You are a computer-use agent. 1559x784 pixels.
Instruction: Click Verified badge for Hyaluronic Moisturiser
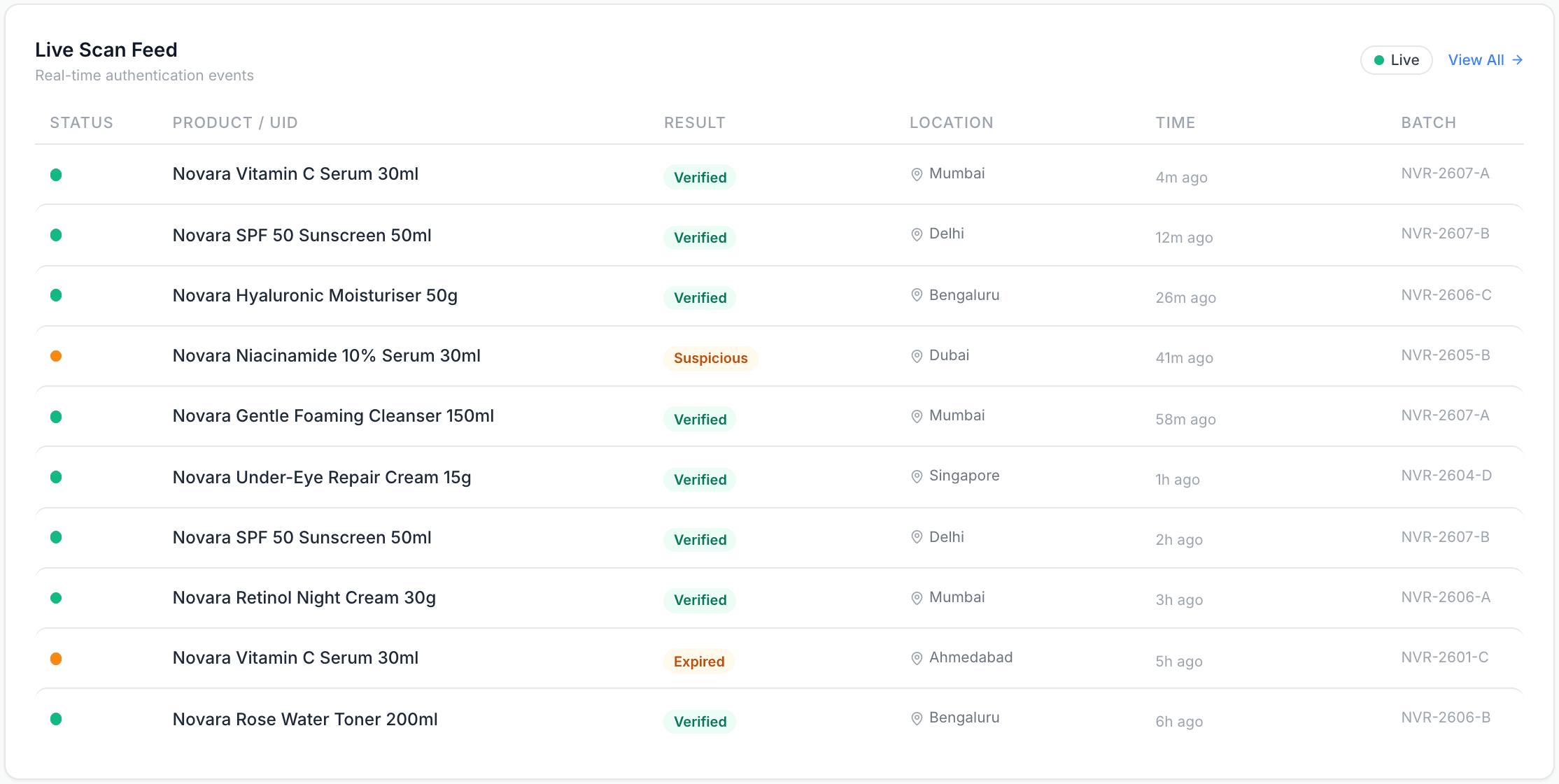tap(700, 298)
